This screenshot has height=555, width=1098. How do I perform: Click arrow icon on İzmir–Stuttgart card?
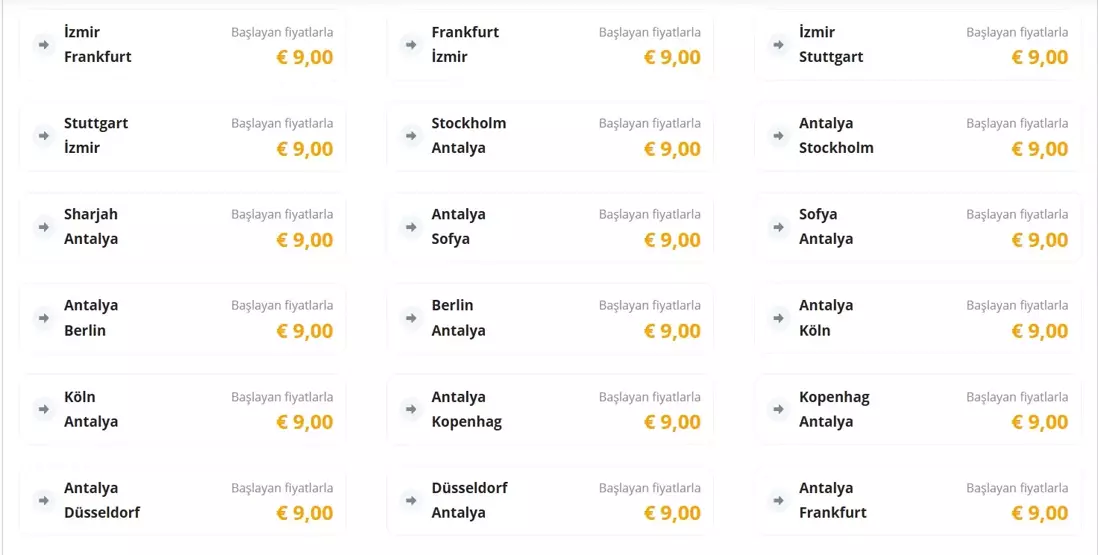[778, 44]
